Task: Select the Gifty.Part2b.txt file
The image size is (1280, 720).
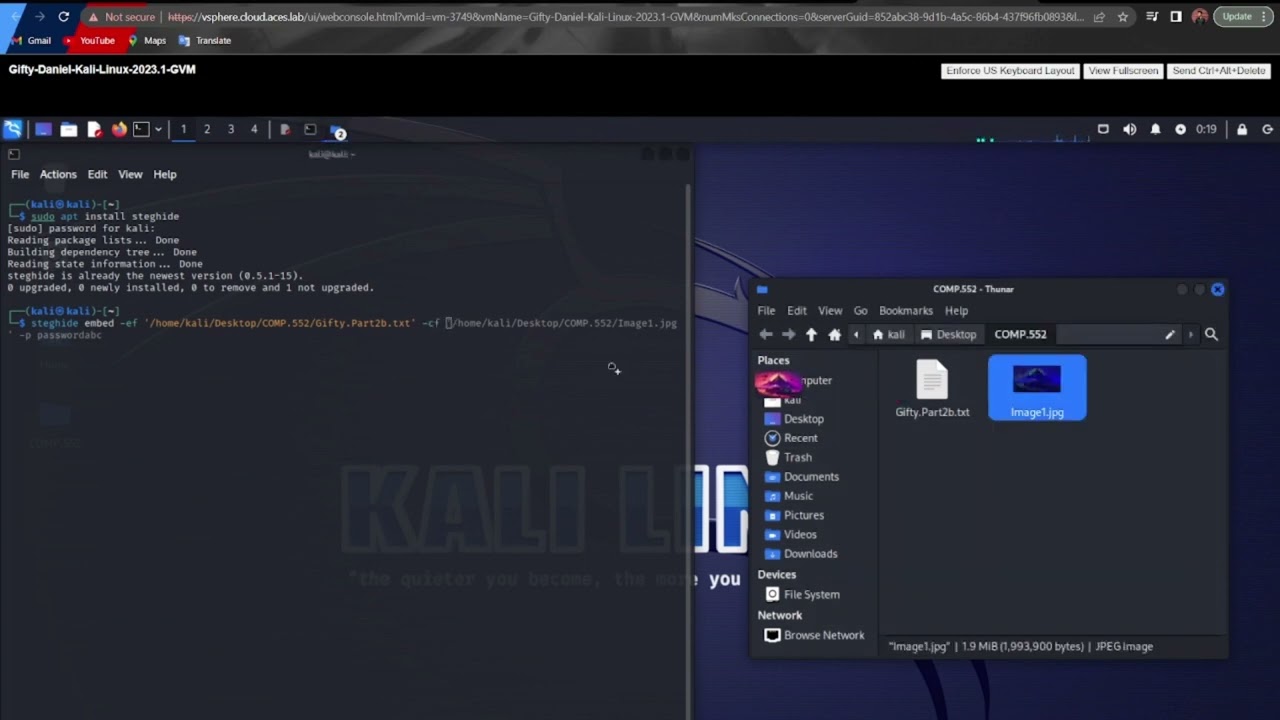Action: (x=932, y=389)
